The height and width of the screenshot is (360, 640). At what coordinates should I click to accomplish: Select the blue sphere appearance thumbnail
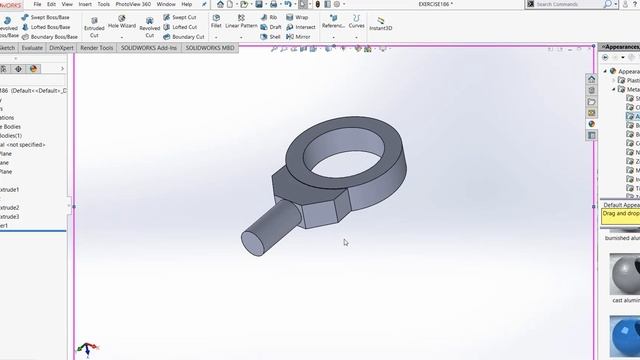625,336
